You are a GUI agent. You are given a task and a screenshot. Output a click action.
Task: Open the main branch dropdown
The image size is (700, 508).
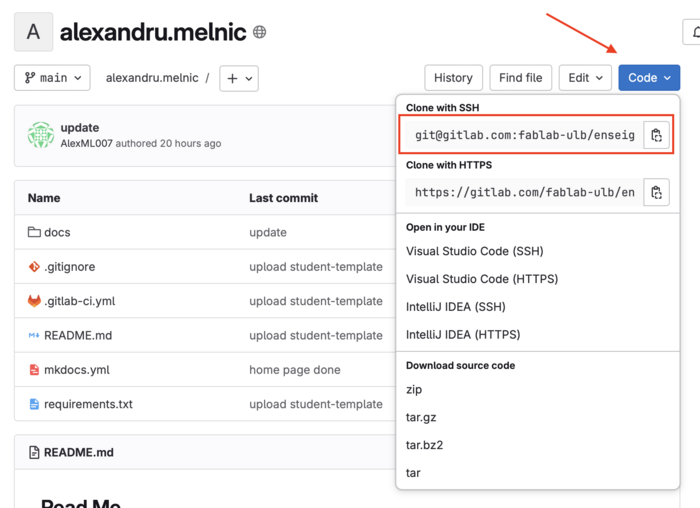52,78
